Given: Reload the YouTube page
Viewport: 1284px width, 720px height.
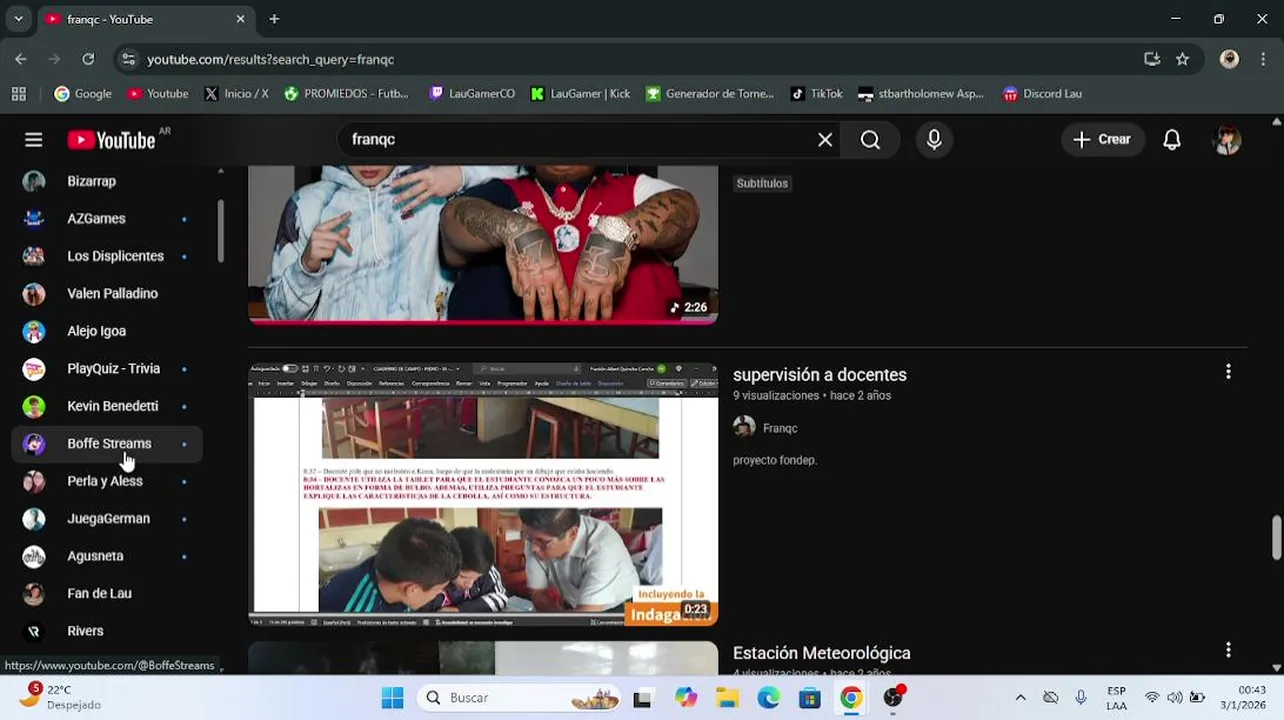Looking at the screenshot, I should pos(88,59).
